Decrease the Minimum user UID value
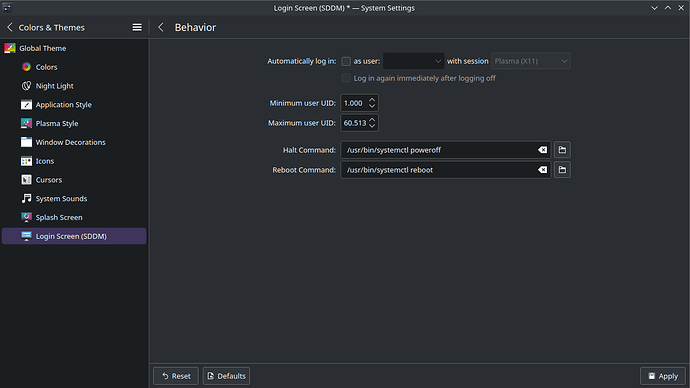This screenshot has width=690, height=388. pyautogui.click(x=372, y=106)
